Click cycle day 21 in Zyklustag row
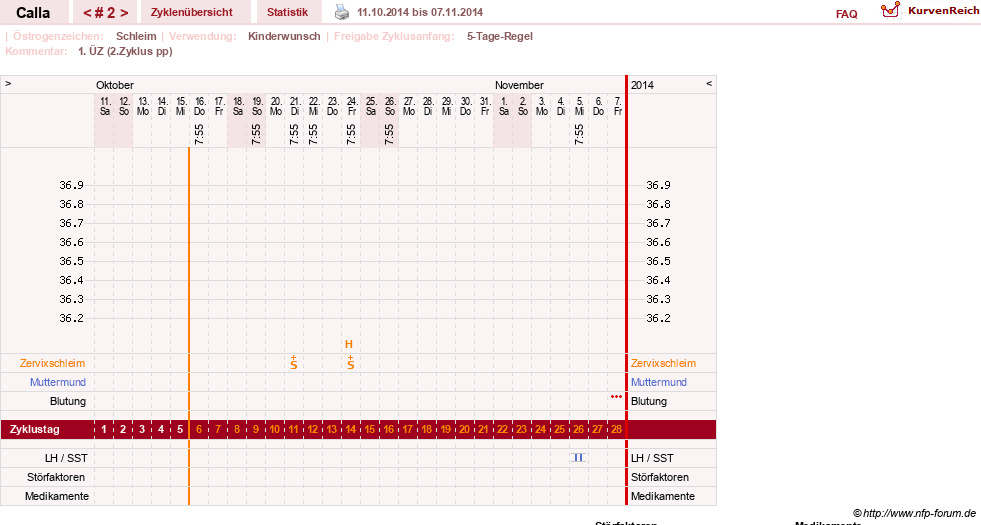Viewport: 981px width, 525px height. [483, 430]
